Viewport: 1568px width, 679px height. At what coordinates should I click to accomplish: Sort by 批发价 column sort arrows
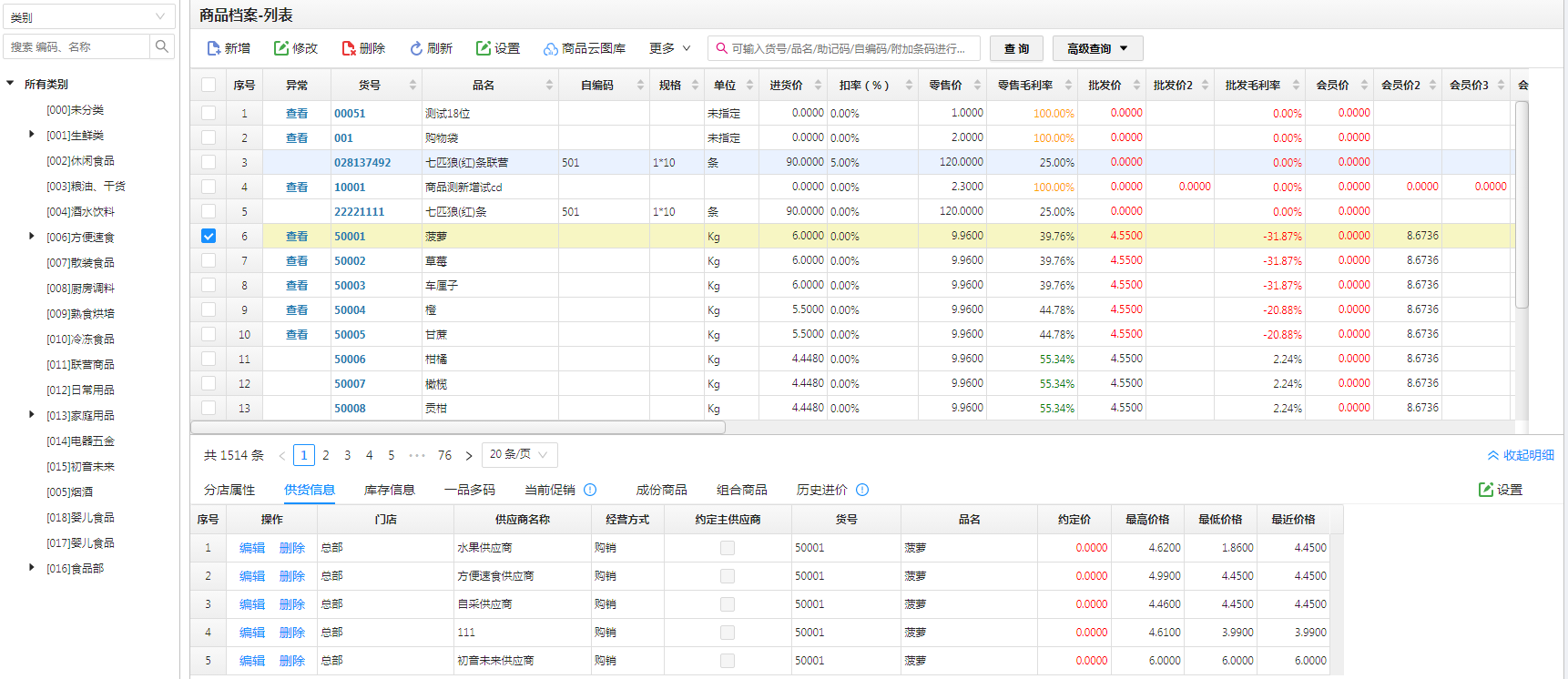point(1136,85)
